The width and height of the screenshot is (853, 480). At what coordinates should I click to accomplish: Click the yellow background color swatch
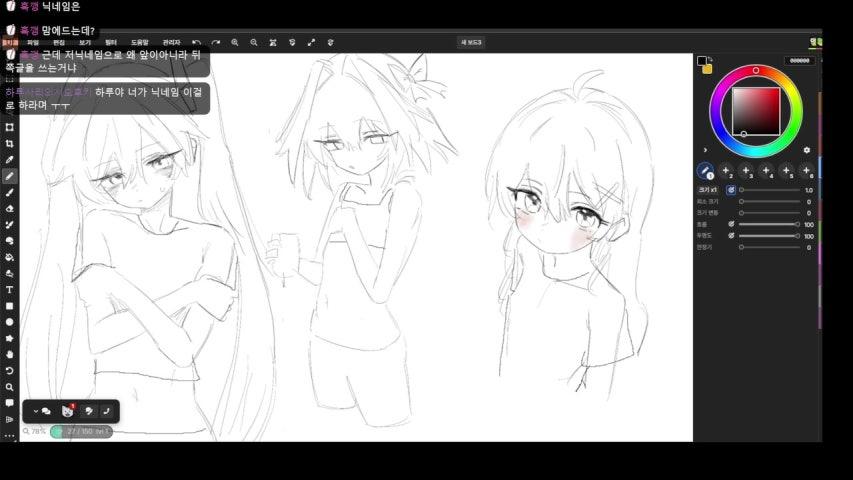point(707,69)
